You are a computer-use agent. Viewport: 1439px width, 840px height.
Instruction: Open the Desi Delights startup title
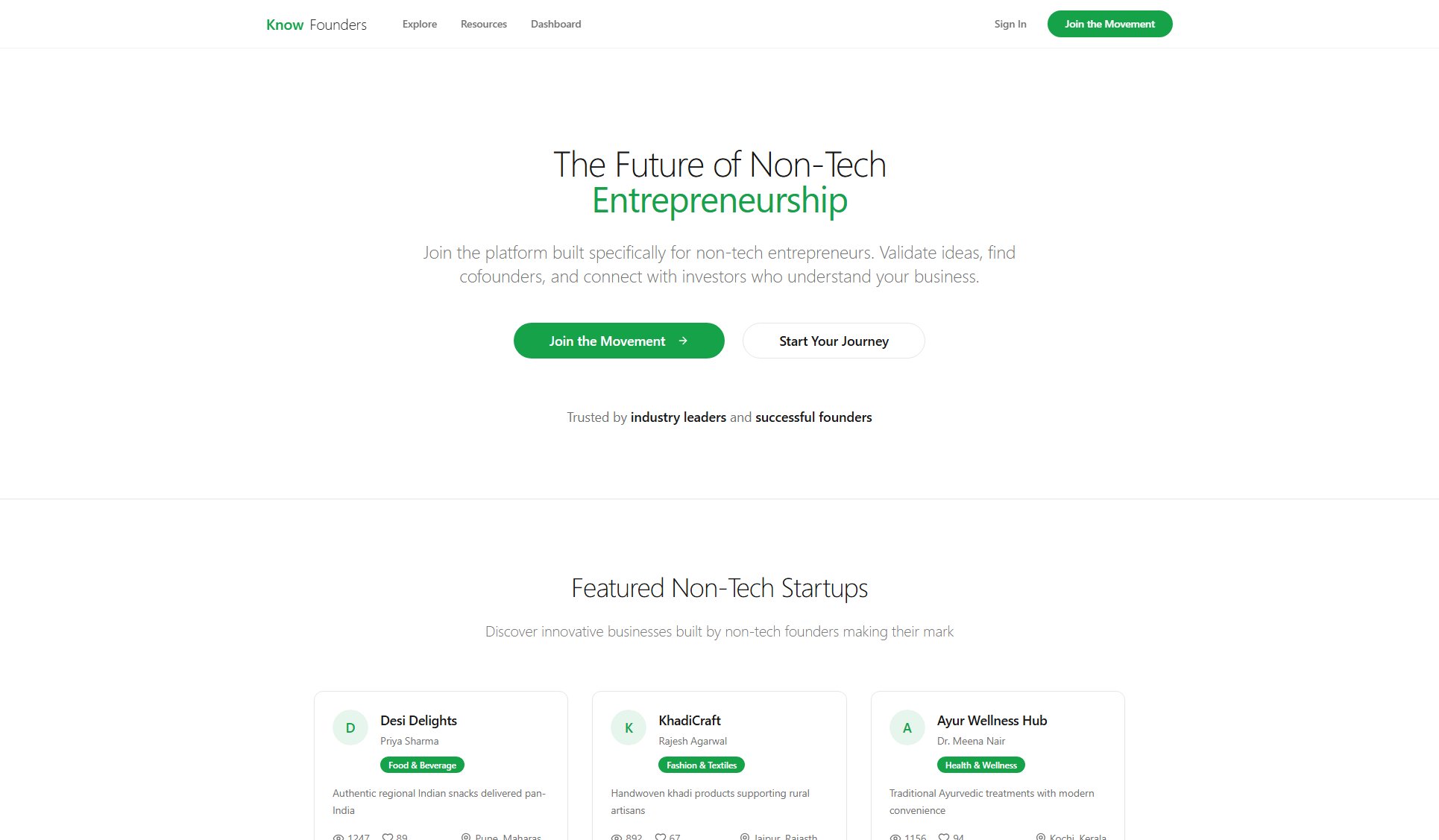click(x=418, y=720)
